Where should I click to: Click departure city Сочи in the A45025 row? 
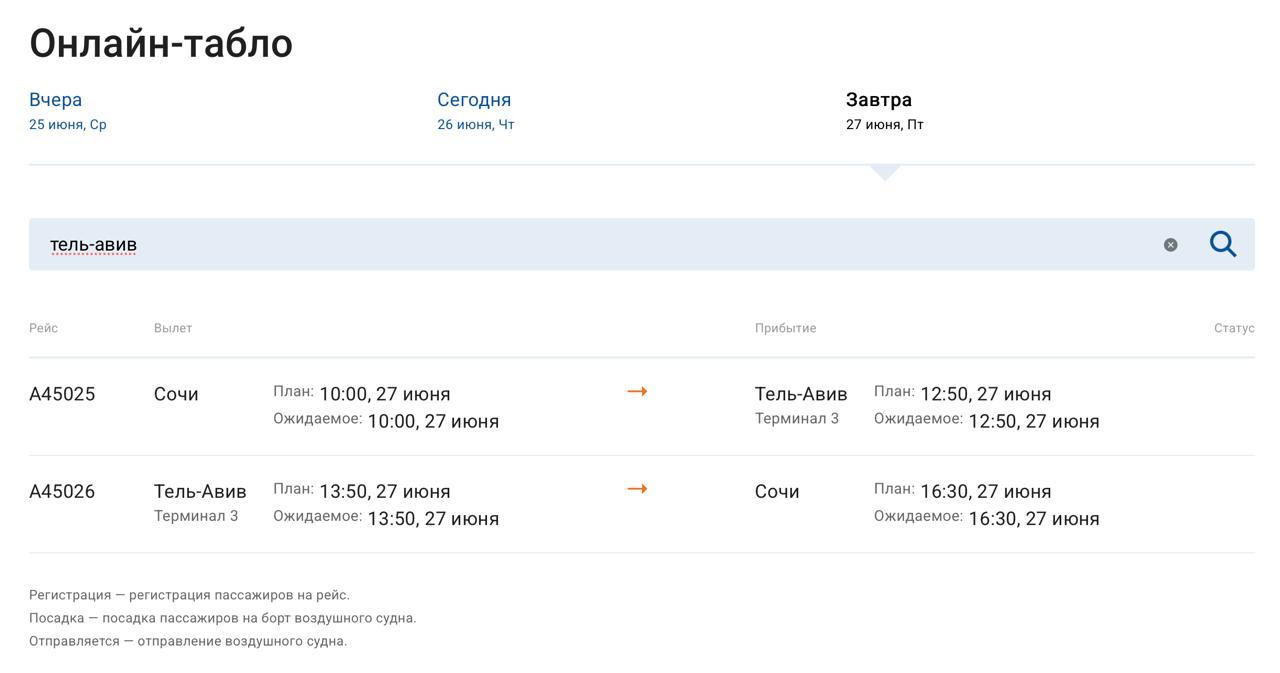click(x=176, y=394)
